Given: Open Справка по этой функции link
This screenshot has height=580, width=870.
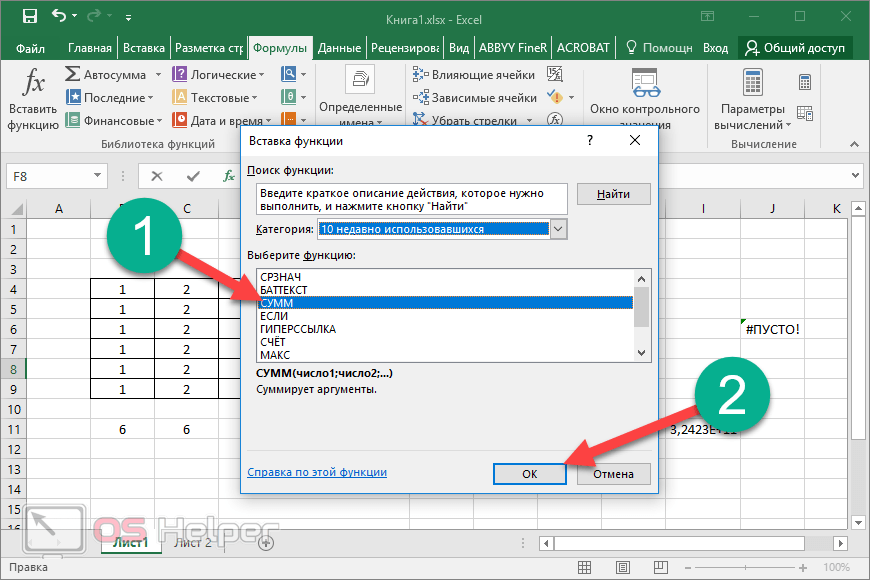Looking at the screenshot, I should [x=316, y=472].
